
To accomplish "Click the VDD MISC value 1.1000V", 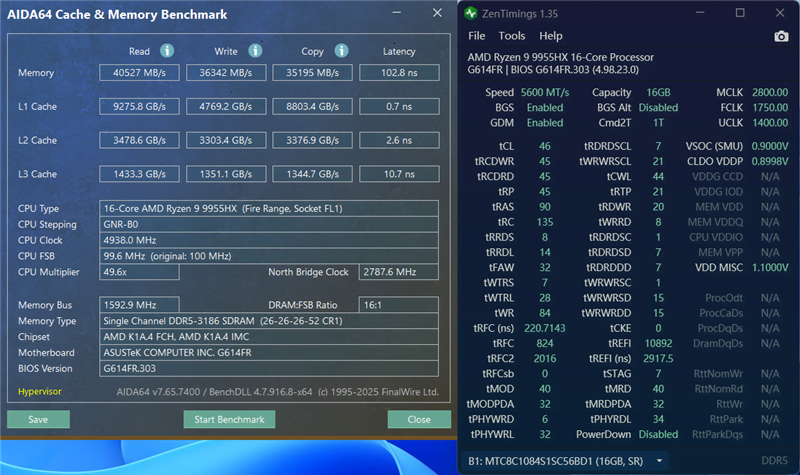I will click(x=770, y=267).
